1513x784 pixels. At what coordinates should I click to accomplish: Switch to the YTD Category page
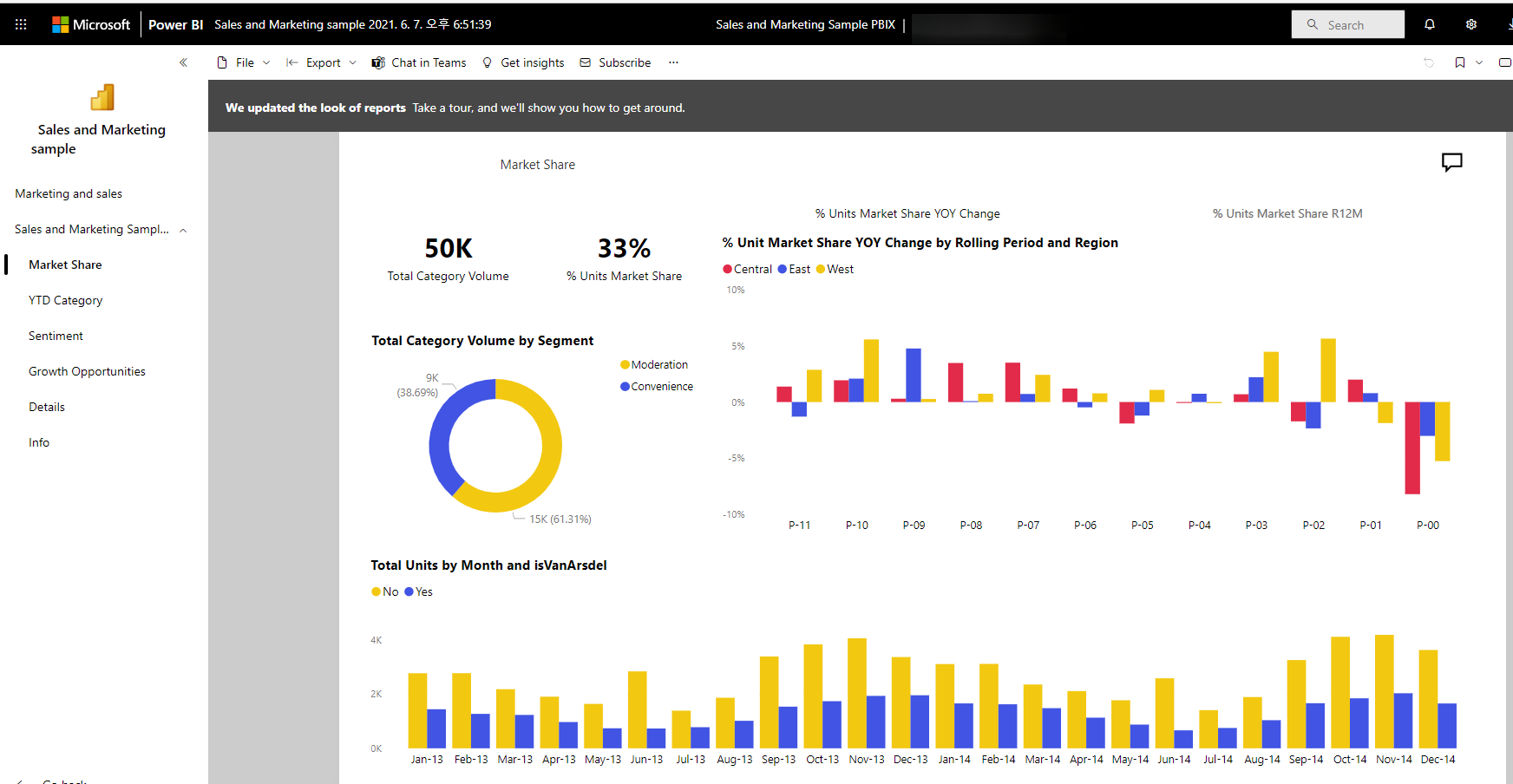pyautogui.click(x=66, y=300)
